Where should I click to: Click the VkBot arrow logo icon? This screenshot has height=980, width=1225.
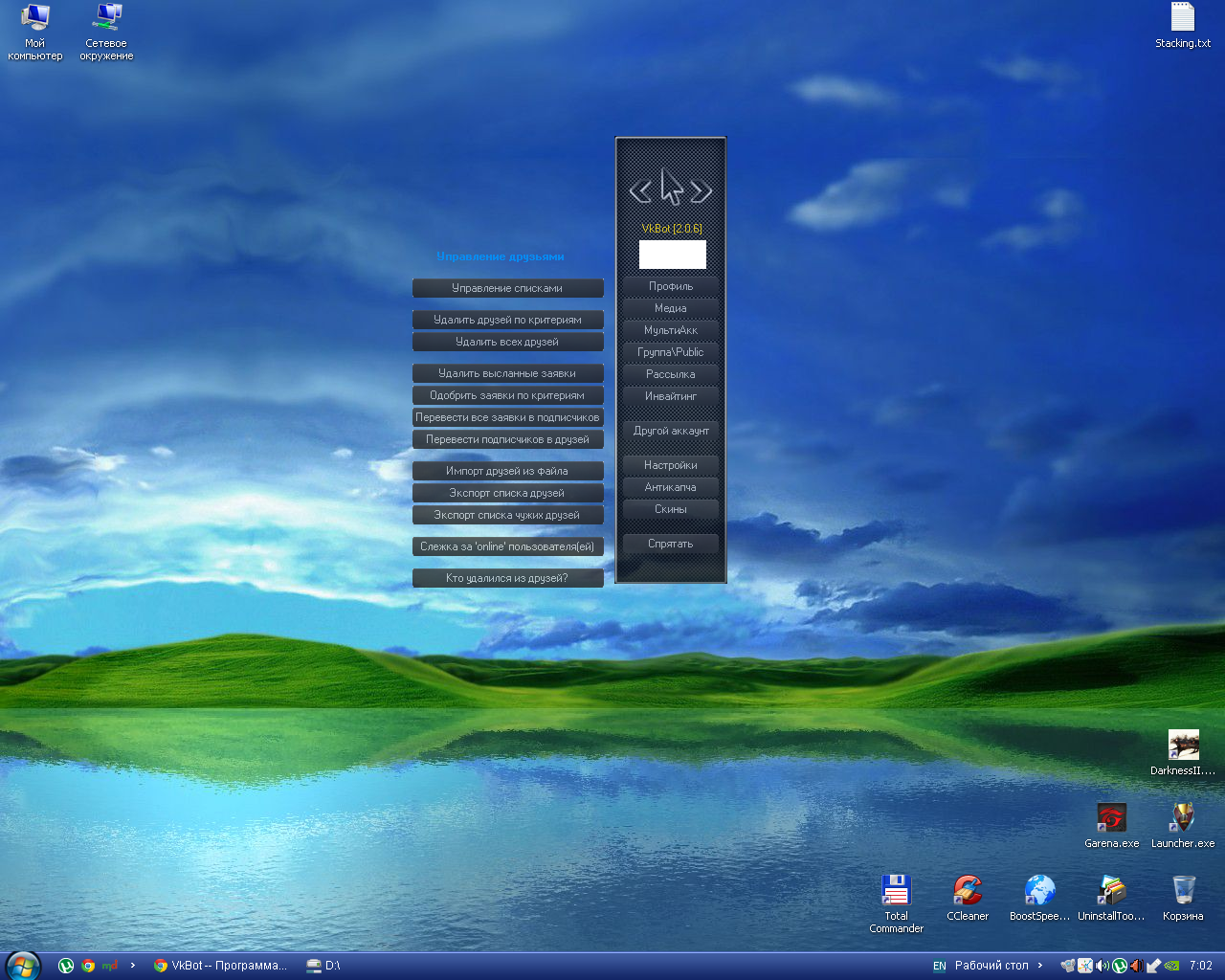671,189
